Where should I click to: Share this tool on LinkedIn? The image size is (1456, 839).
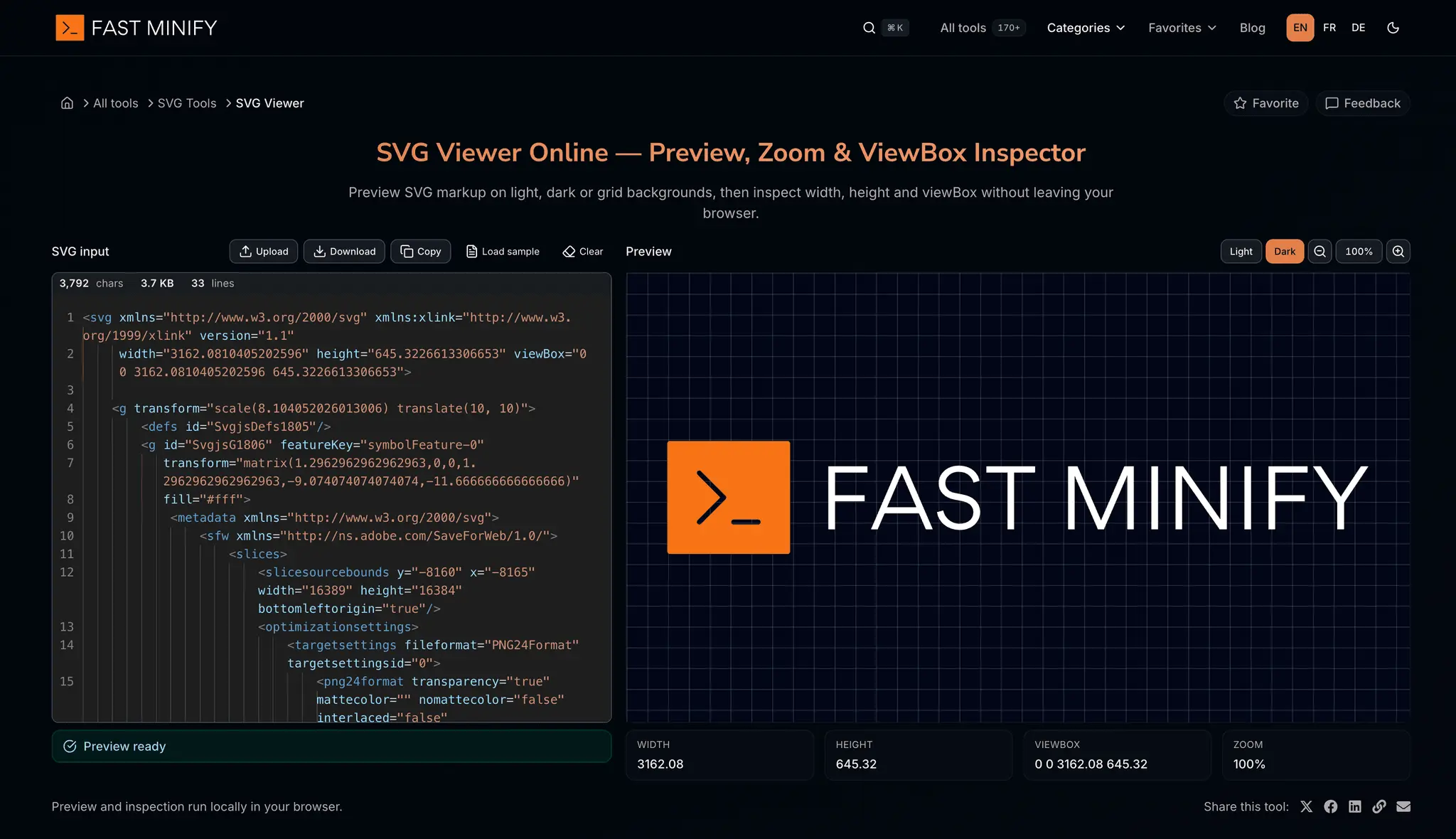[x=1355, y=806]
